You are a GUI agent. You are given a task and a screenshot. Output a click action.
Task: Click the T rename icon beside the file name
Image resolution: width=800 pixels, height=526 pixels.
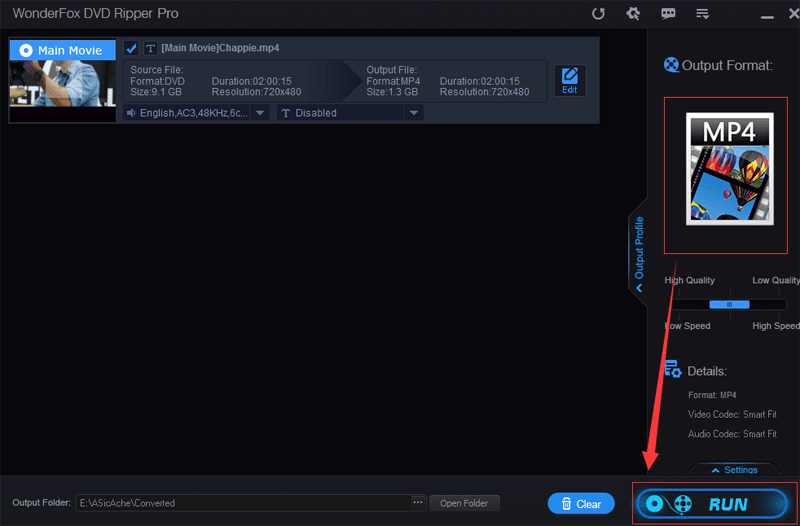point(150,48)
